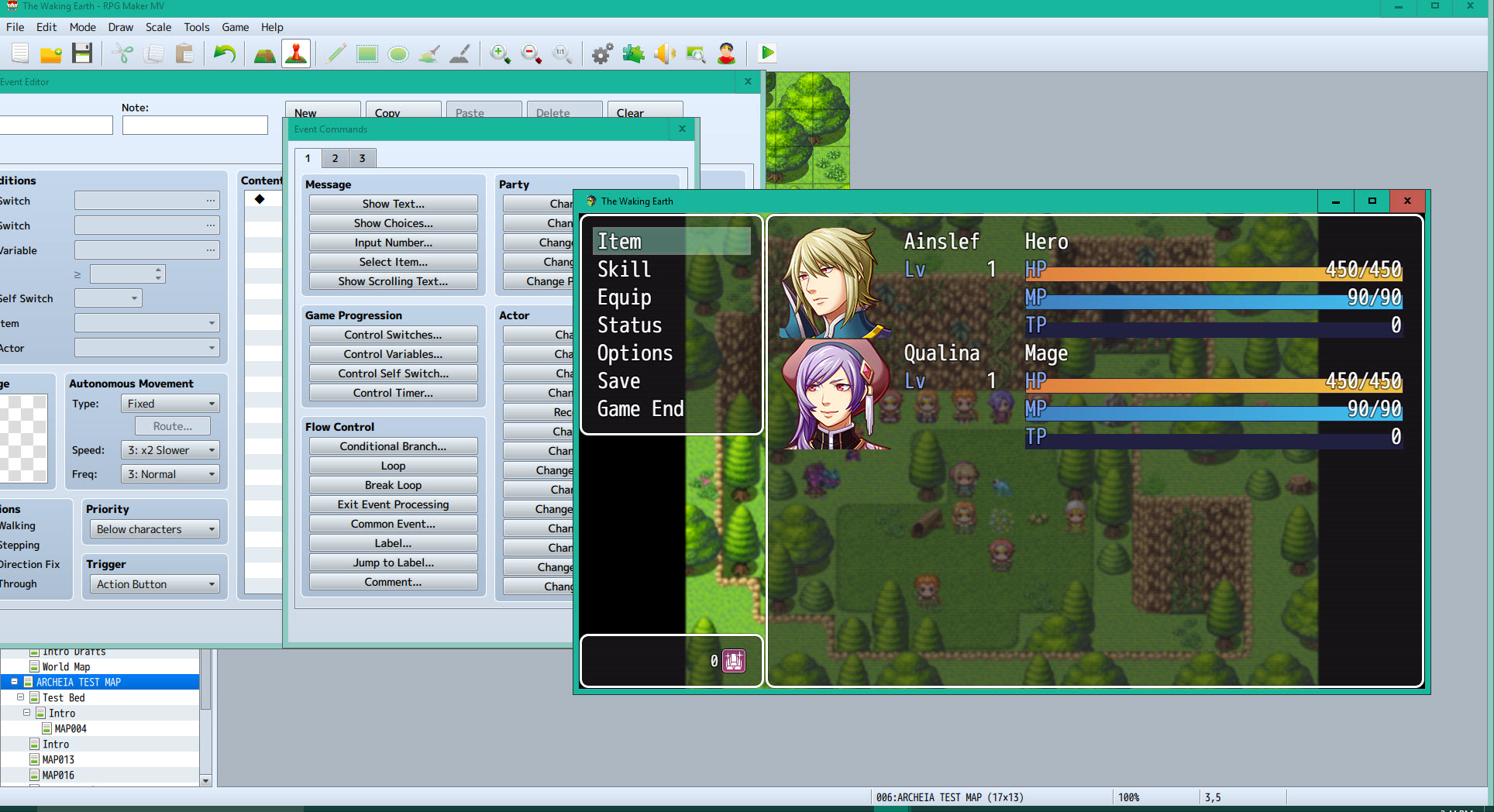This screenshot has width=1494, height=812.
Task: Select the Ellipse drawing tool
Action: coord(398,53)
